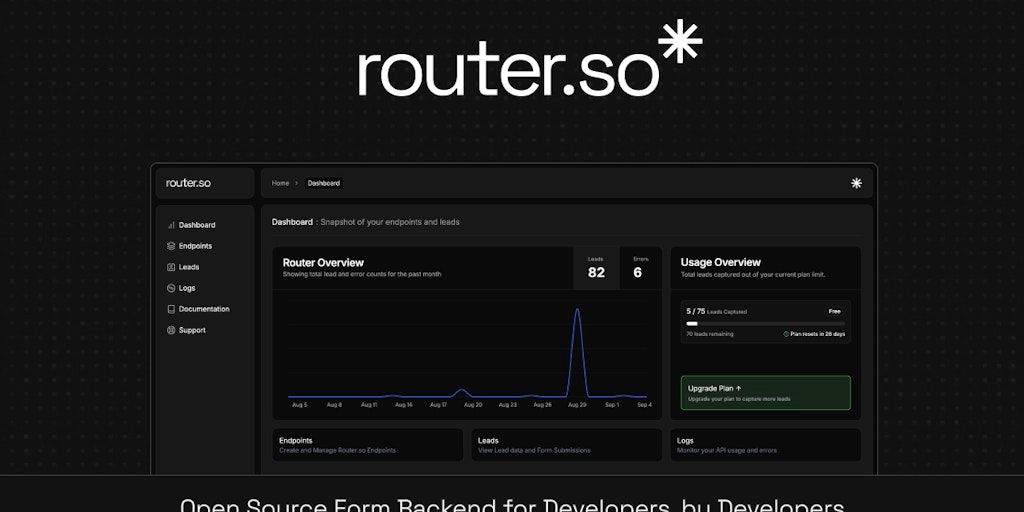Click the Documentation book icon
The height and width of the screenshot is (512, 1024).
pyautogui.click(x=171, y=309)
